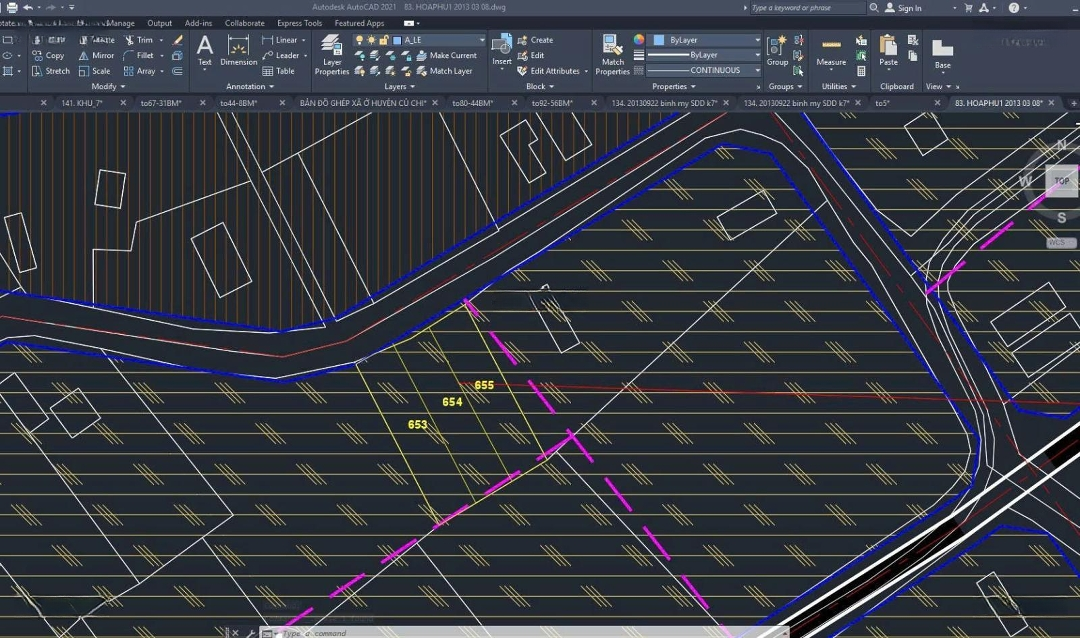Open the Express Tools ribbon tab
The image size is (1080, 638).
(x=299, y=23)
